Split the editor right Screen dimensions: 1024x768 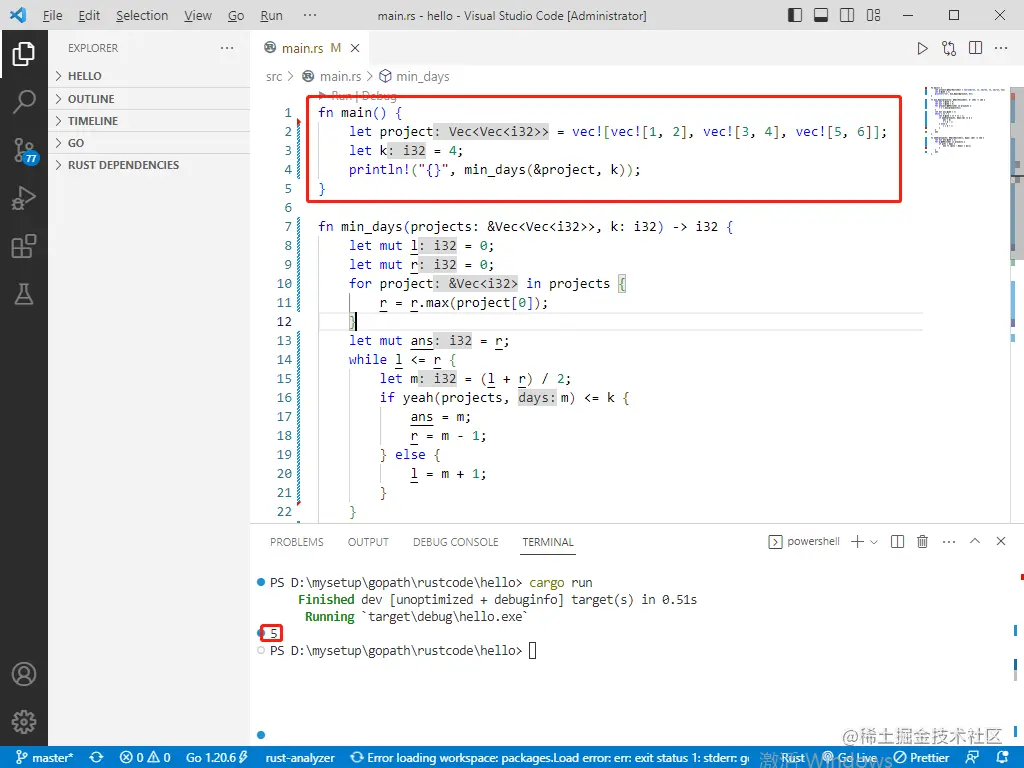tap(975, 48)
